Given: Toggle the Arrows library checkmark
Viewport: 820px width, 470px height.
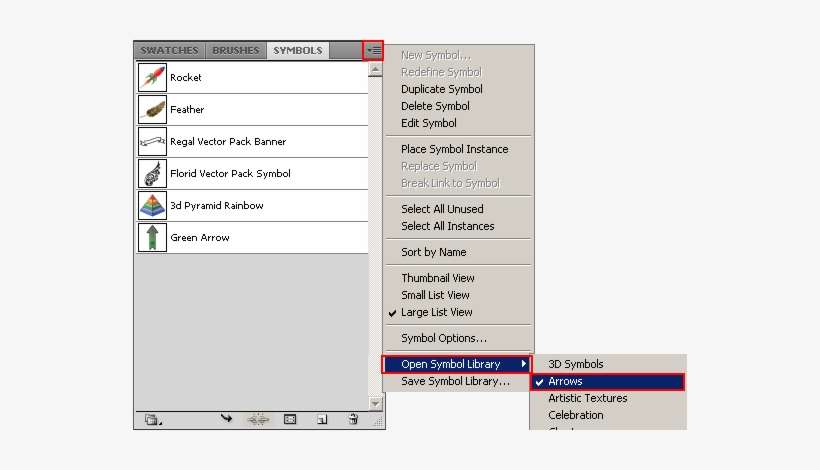Looking at the screenshot, I should [540, 382].
